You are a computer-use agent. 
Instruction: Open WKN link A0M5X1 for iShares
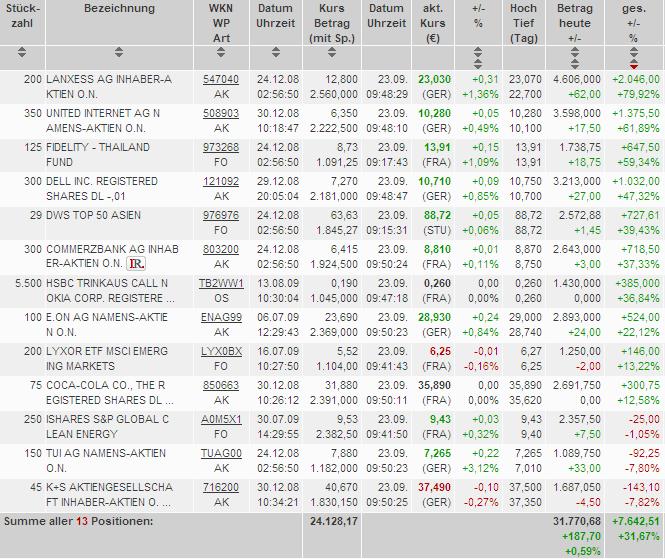pos(221,419)
